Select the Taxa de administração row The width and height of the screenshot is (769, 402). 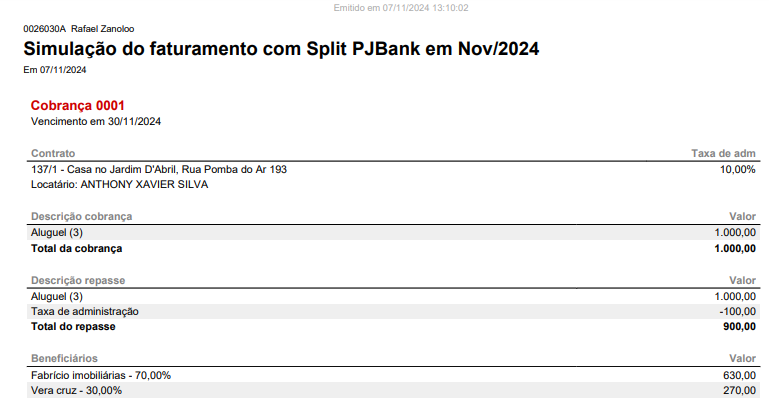tap(393, 312)
